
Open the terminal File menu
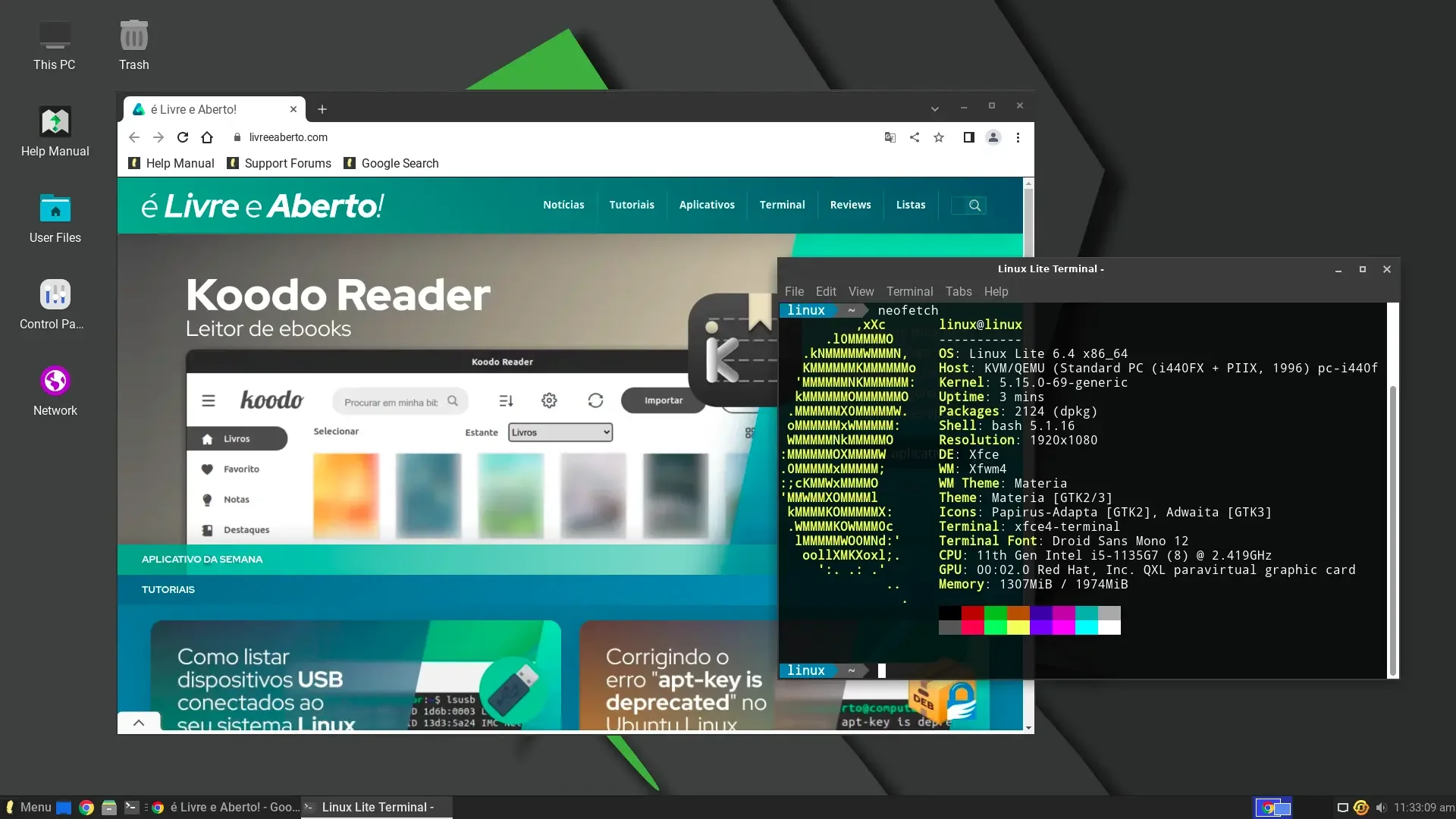point(794,291)
